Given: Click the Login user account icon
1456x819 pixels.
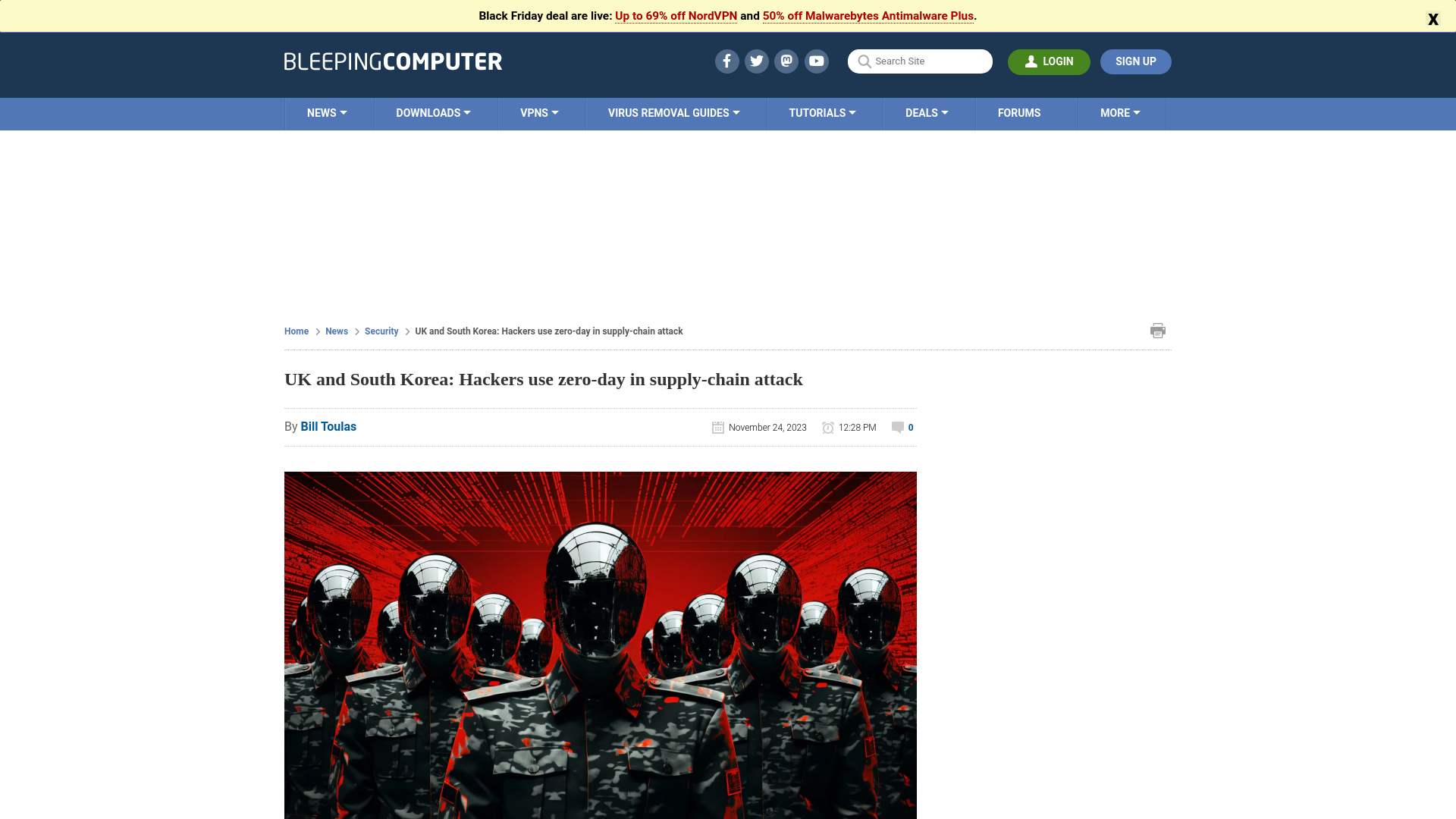Looking at the screenshot, I should (1031, 61).
